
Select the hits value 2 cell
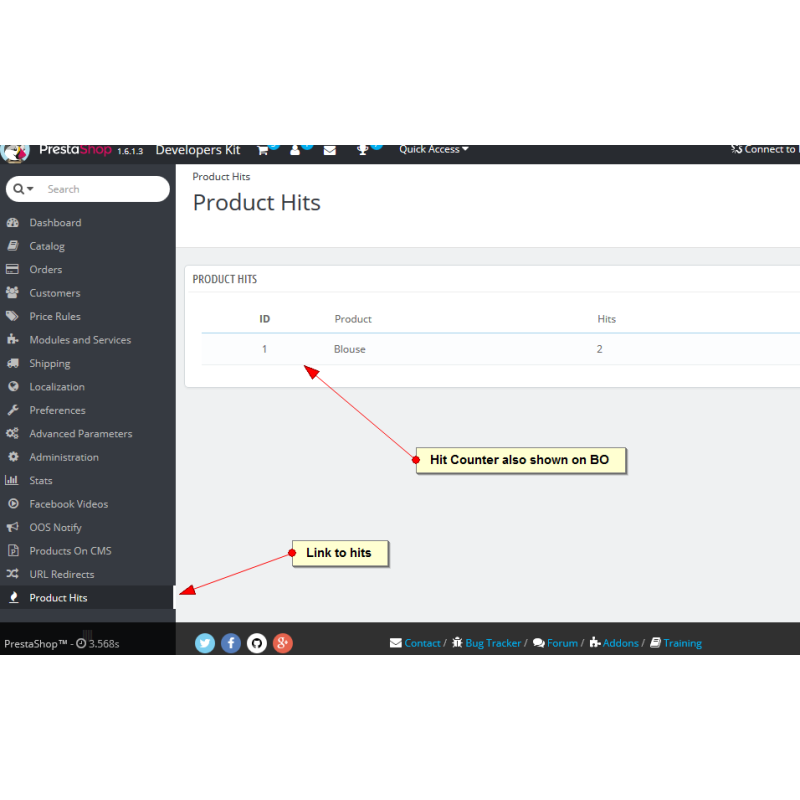tap(599, 349)
